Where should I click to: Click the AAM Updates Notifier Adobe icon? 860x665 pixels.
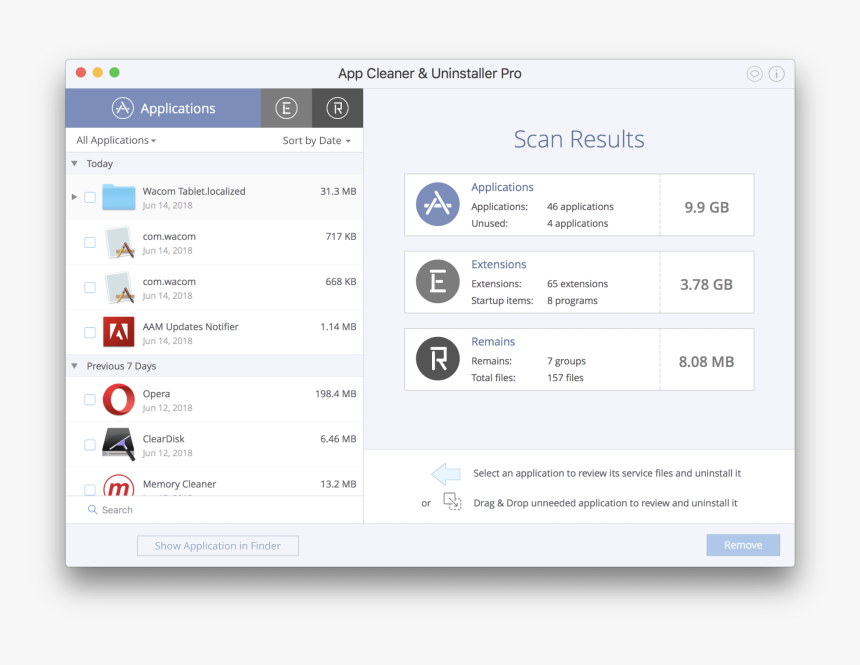point(118,332)
